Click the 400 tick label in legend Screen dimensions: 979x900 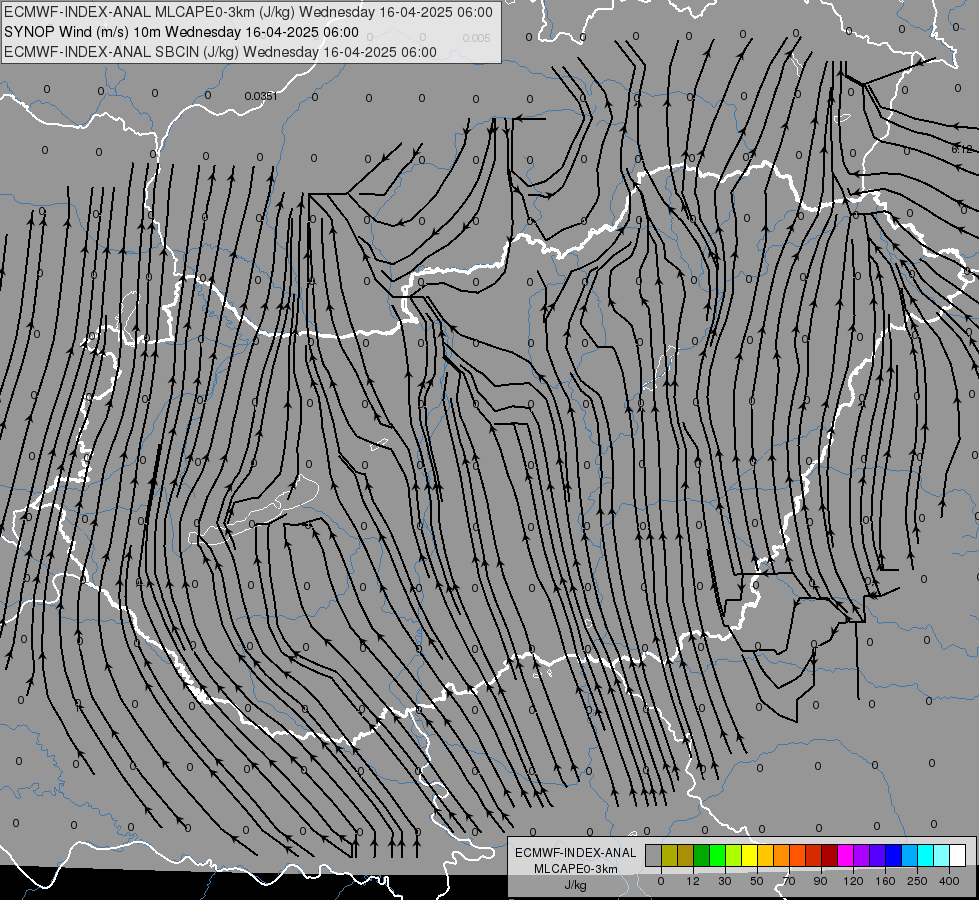click(949, 881)
